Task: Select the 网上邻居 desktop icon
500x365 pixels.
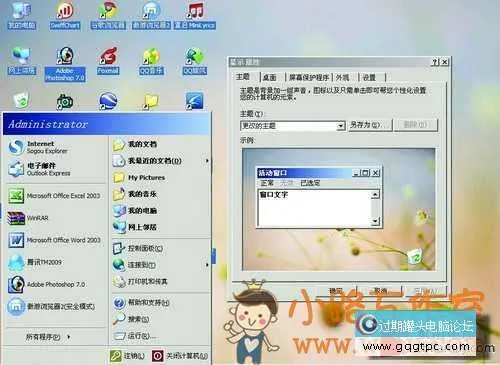Action: coord(22,61)
